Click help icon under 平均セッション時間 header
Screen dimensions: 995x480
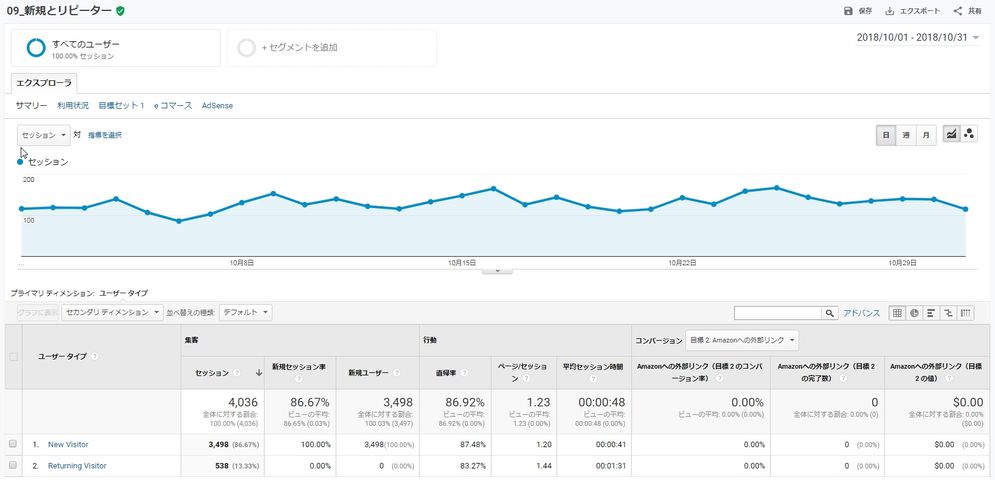click(x=593, y=379)
